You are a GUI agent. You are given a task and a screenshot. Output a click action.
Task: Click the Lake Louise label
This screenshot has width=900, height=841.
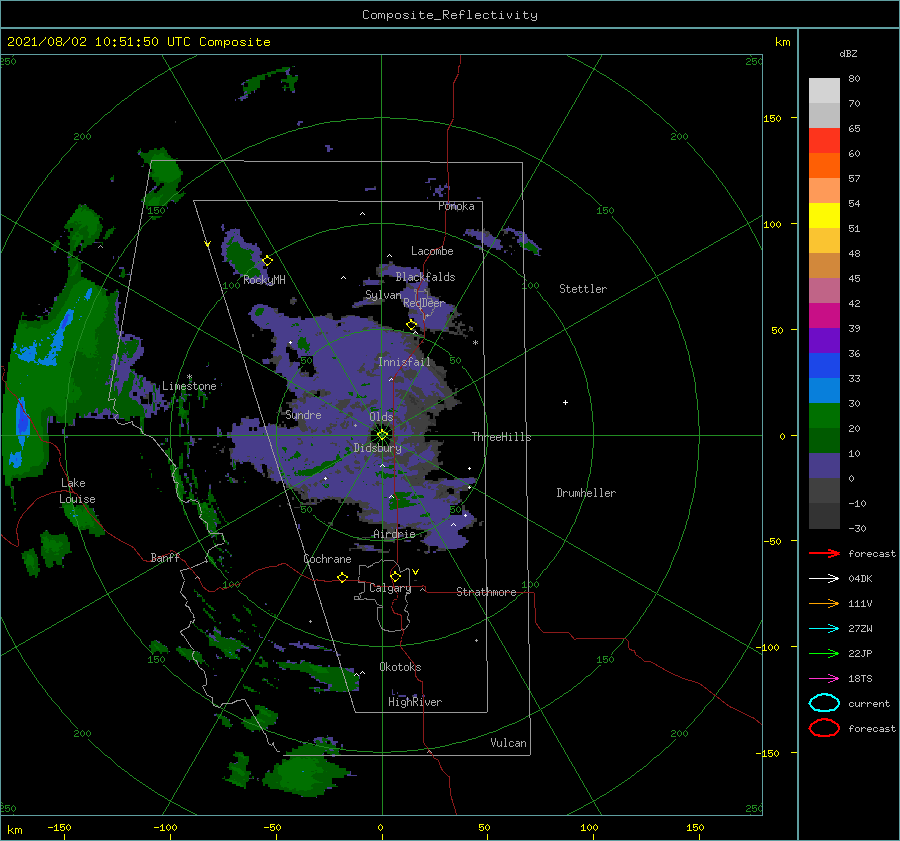tap(77, 491)
